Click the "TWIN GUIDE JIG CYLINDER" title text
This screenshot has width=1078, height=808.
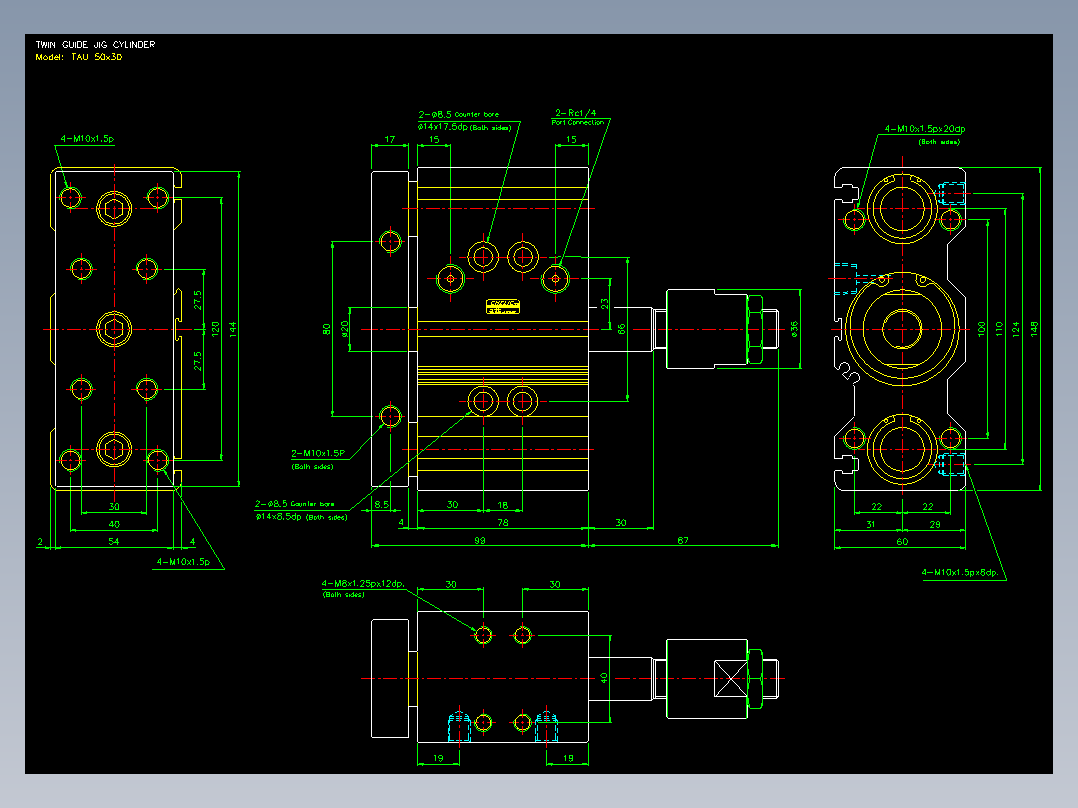(x=96, y=44)
